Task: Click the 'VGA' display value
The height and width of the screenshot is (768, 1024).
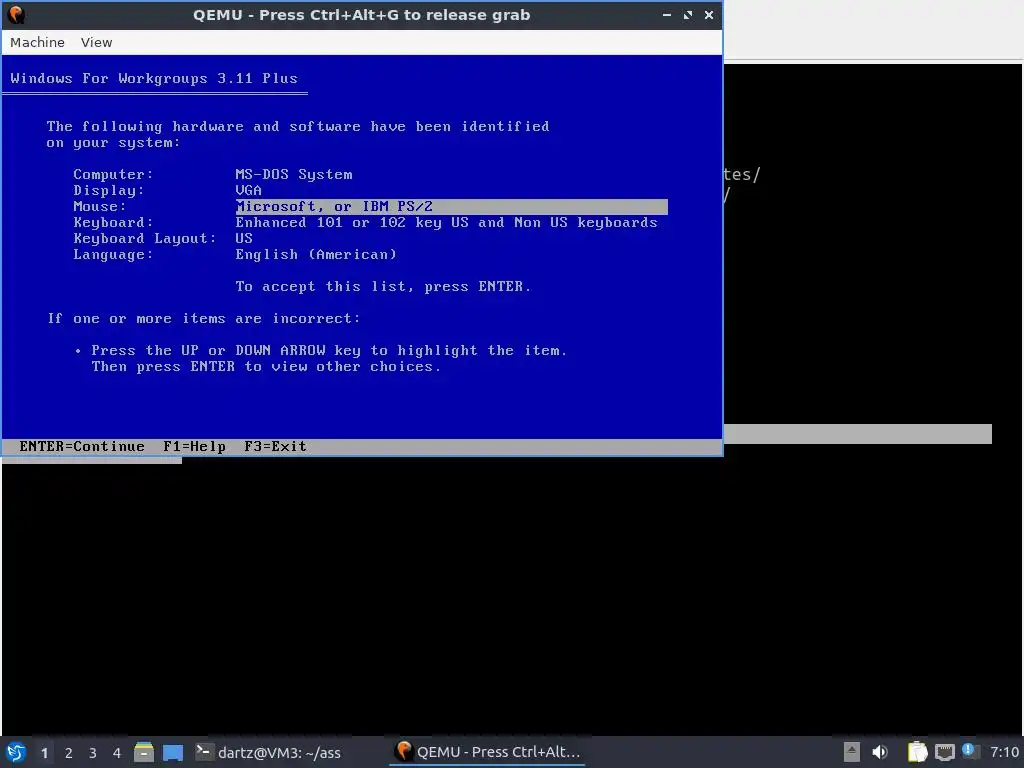Action: click(248, 191)
